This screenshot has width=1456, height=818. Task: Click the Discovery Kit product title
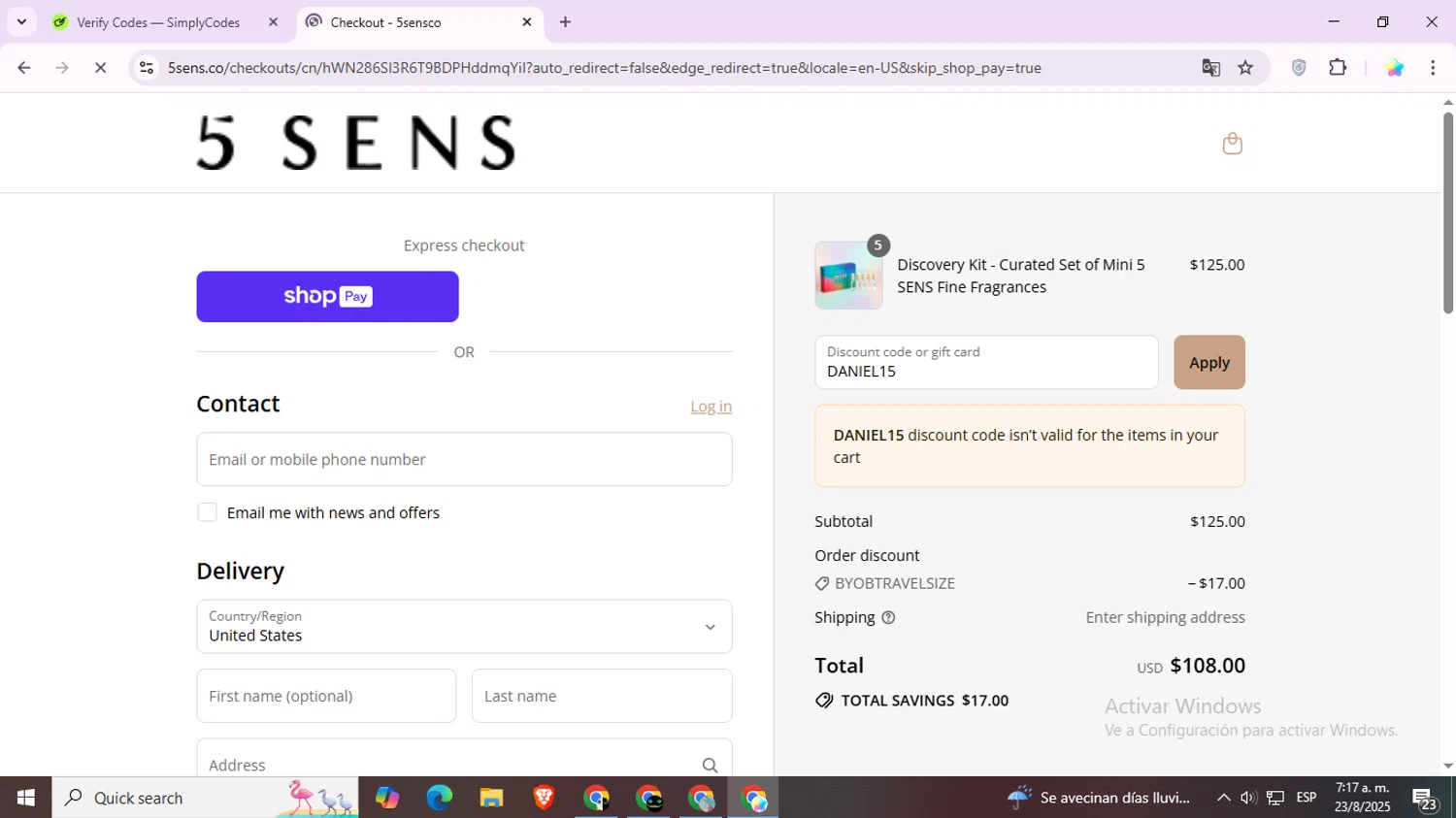pyautogui.click(x=1021, y=276)
